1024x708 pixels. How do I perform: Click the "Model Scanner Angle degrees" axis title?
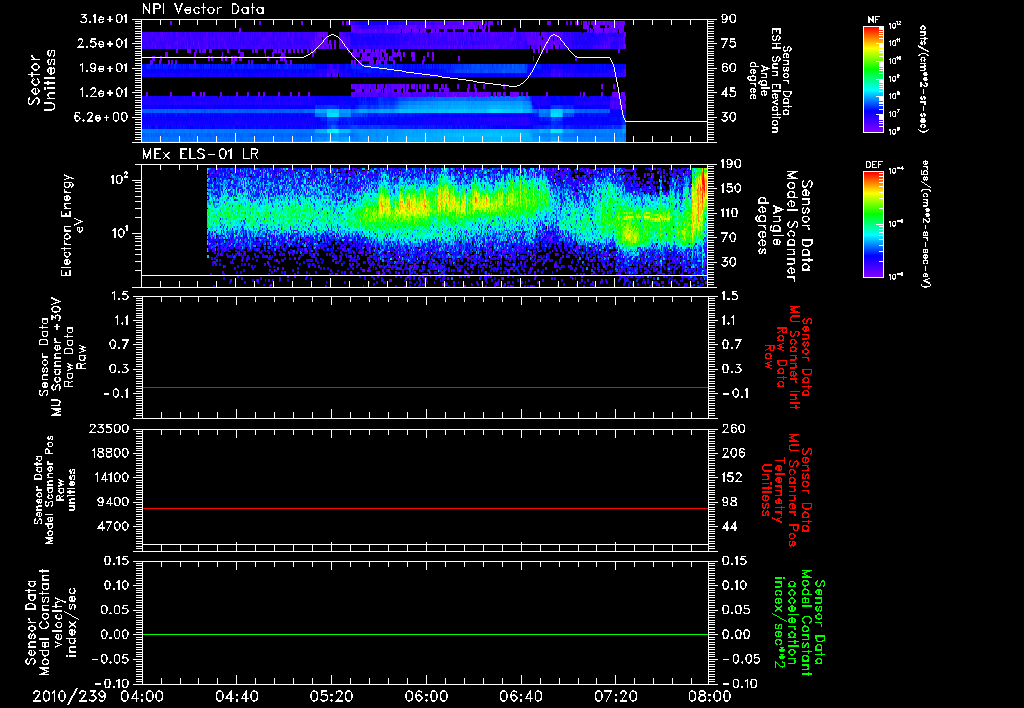784,226
